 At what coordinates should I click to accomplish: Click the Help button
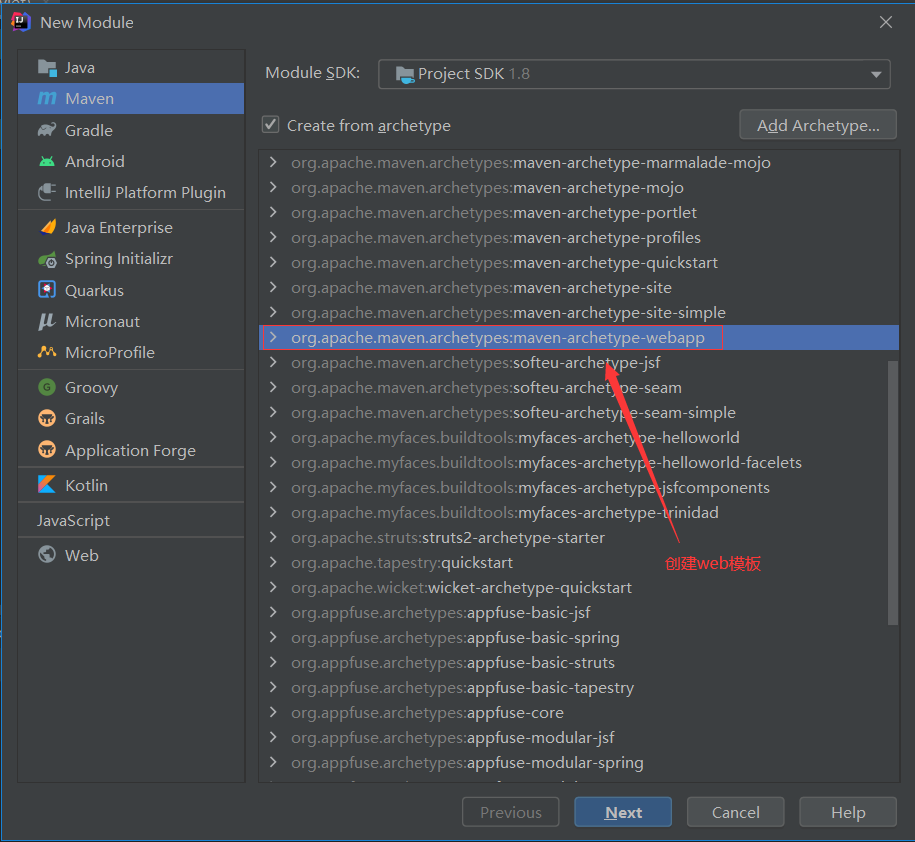tap(847, 812)
